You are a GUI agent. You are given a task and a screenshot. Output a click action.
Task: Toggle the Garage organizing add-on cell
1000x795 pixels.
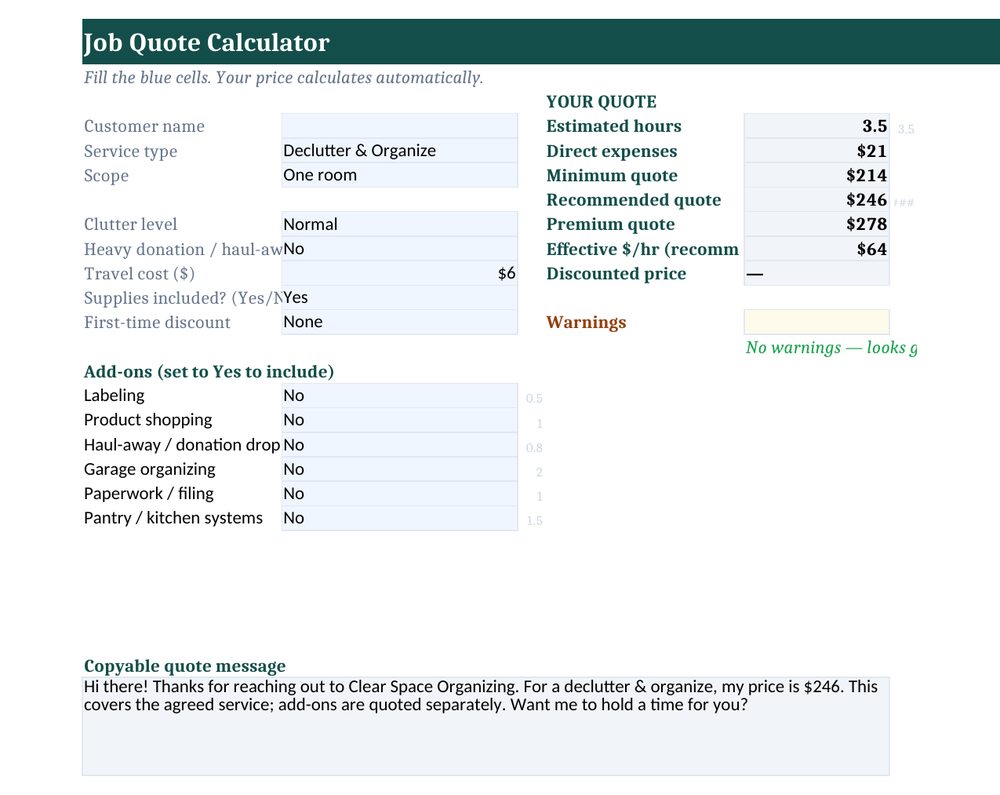pos(399,469)
